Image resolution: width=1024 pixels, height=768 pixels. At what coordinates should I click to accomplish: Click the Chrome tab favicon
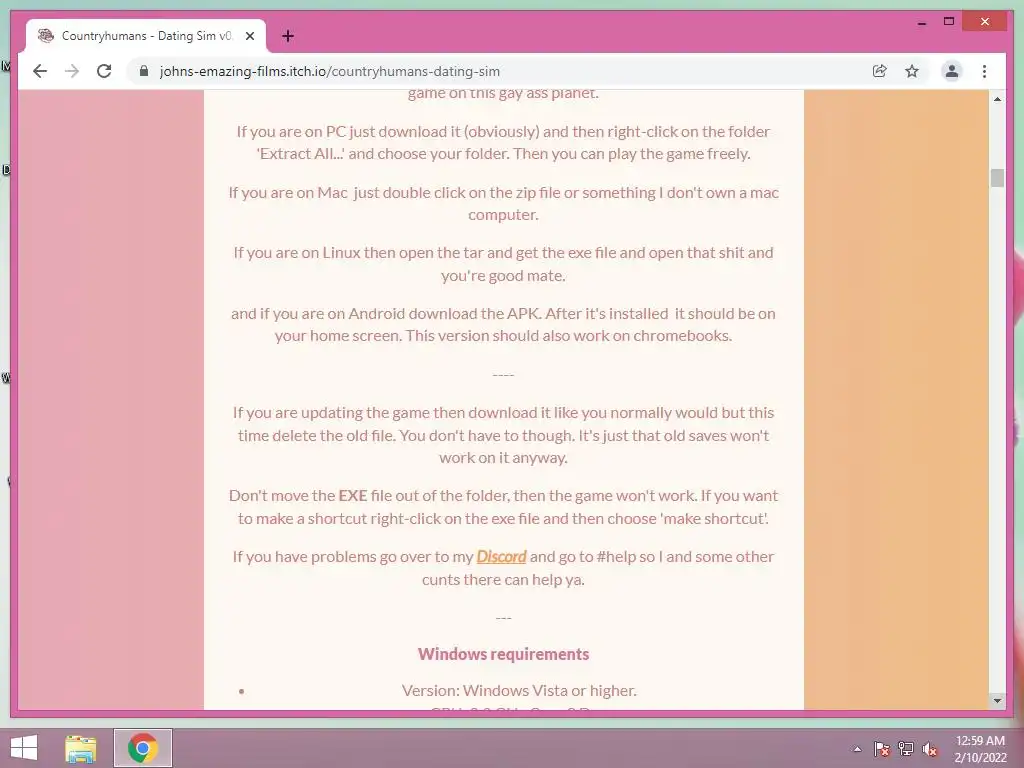(x=46, y=36)
